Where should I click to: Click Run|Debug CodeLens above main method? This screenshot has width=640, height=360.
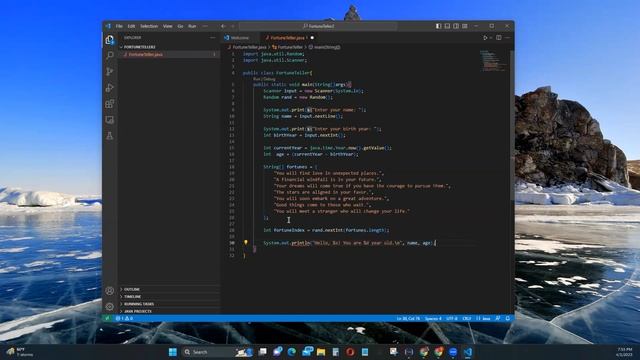click(x=264, y=79)
